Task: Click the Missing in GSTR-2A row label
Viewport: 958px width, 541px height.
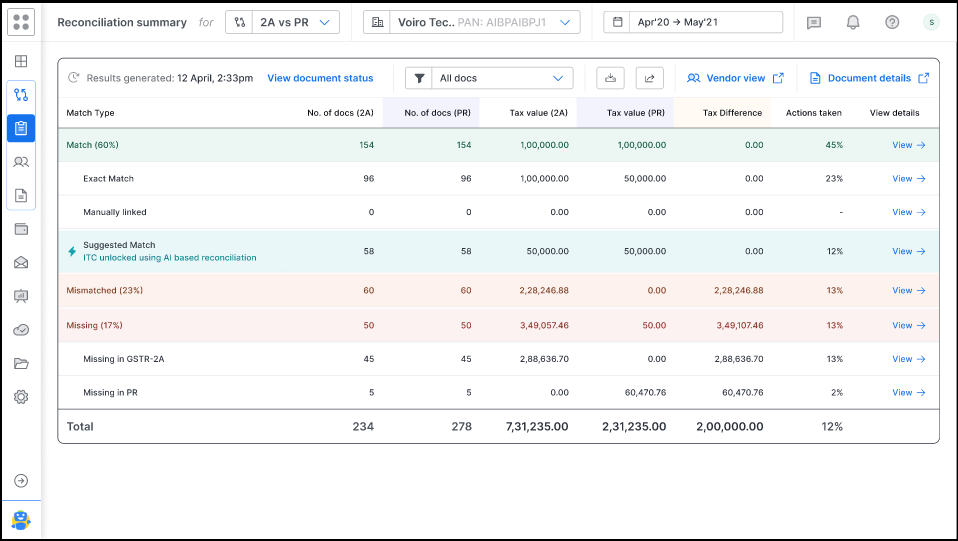Action: pyautogui.click(x=123, y=359)
